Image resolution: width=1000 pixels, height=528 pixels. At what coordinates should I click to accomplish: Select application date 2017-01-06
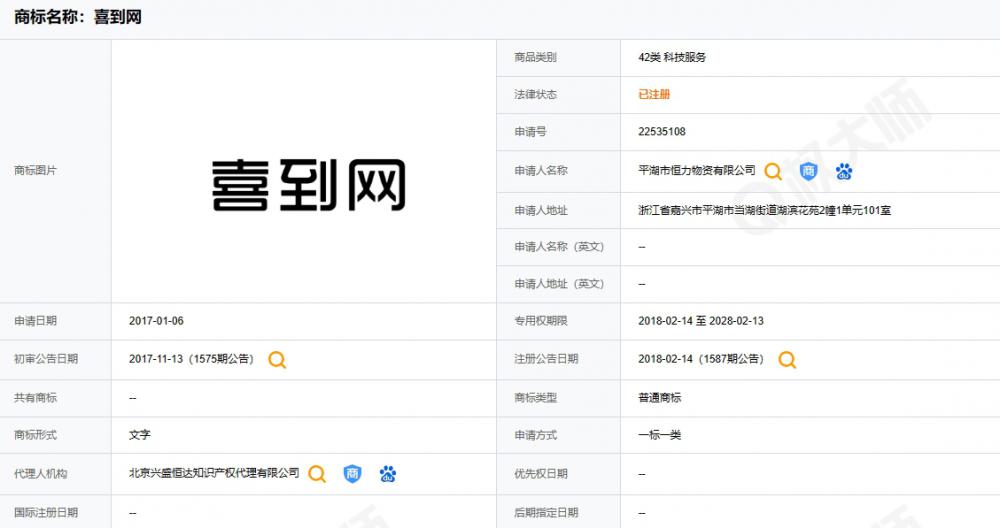[x=156, y=321]
